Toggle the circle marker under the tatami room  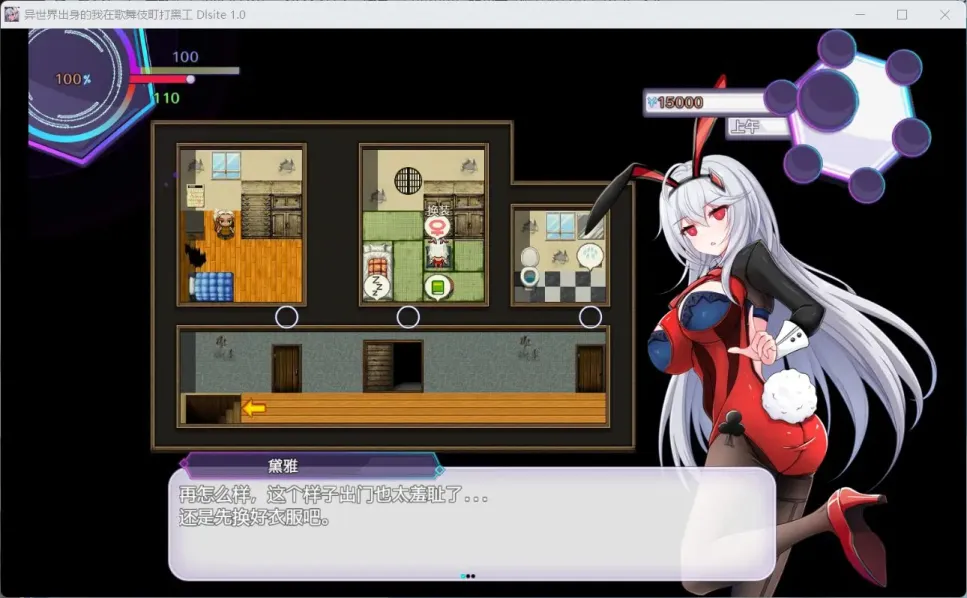[407, 317]
